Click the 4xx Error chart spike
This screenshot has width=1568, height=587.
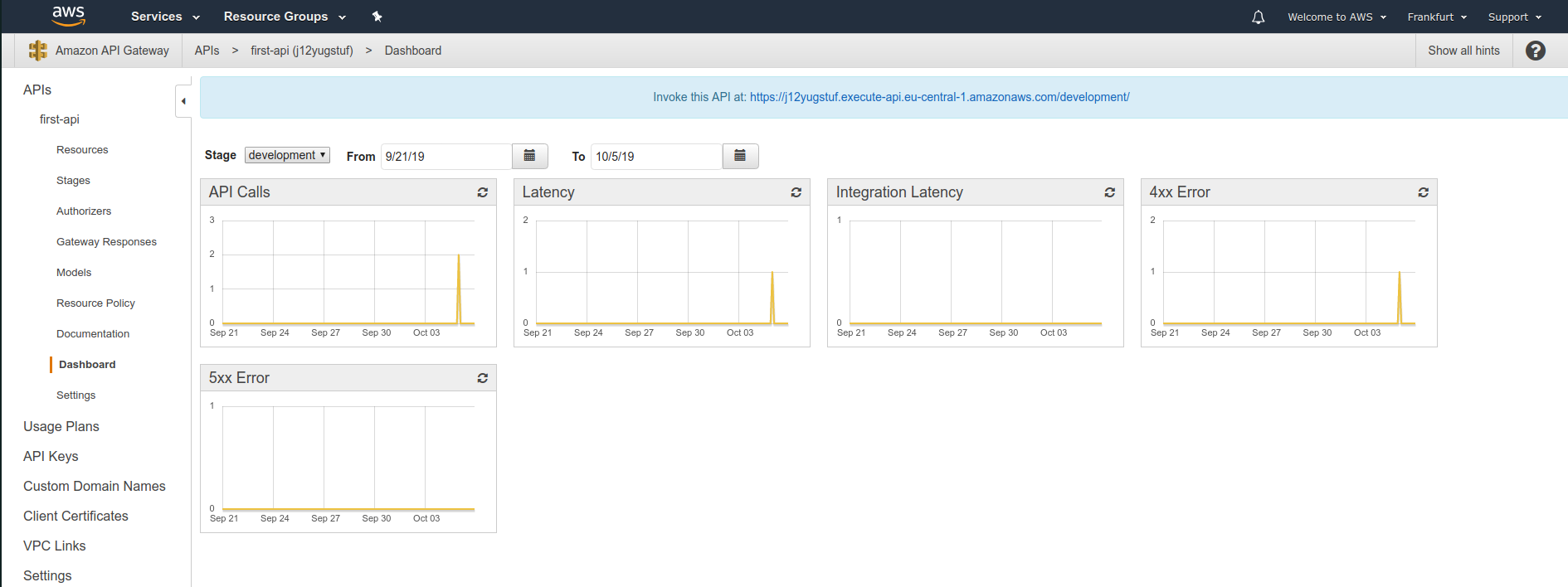tap(1400, 297)
